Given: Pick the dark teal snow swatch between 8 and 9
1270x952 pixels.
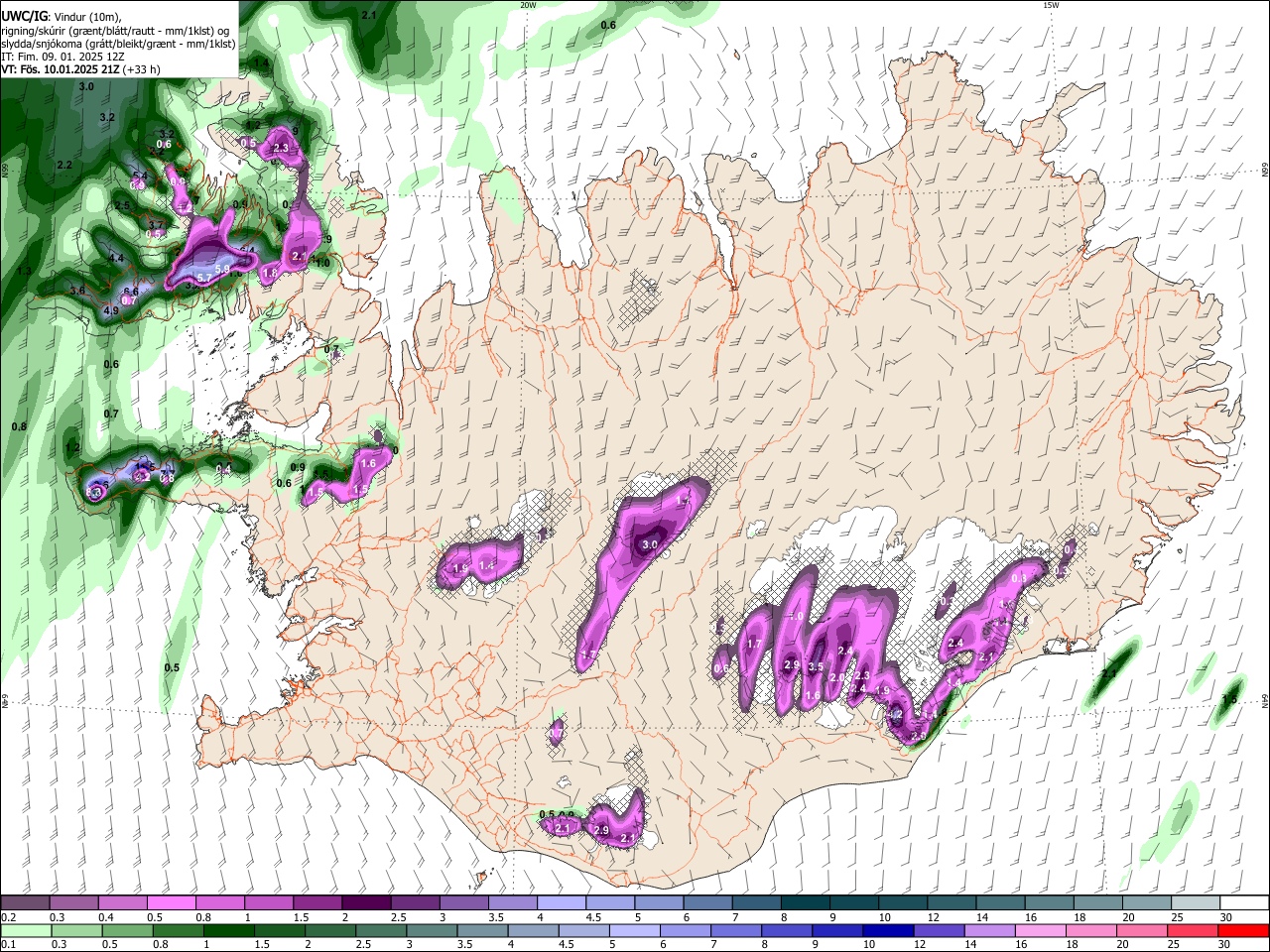Looking at the screenshot, I should (806, 902).
